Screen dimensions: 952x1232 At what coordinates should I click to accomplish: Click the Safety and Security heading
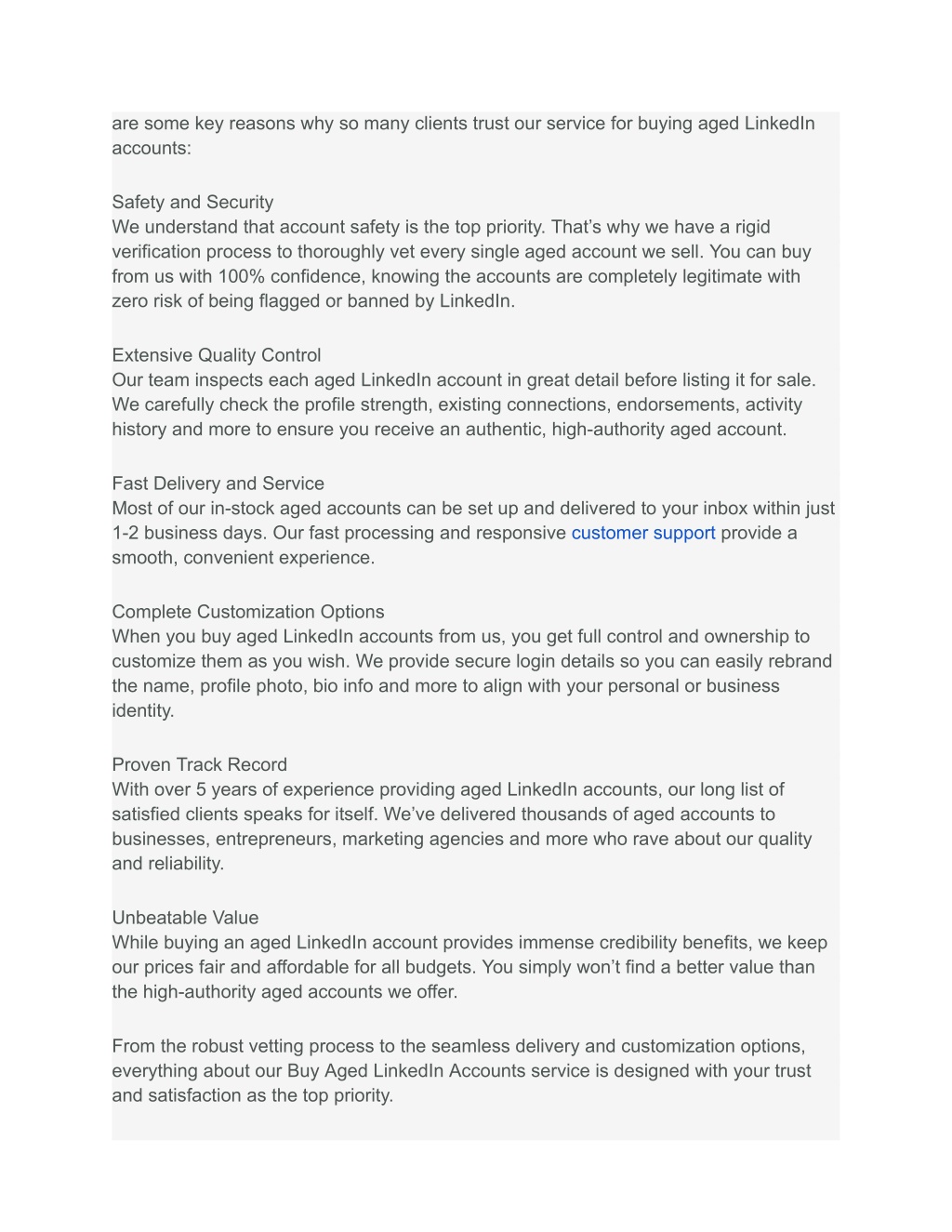pos(192,202)
